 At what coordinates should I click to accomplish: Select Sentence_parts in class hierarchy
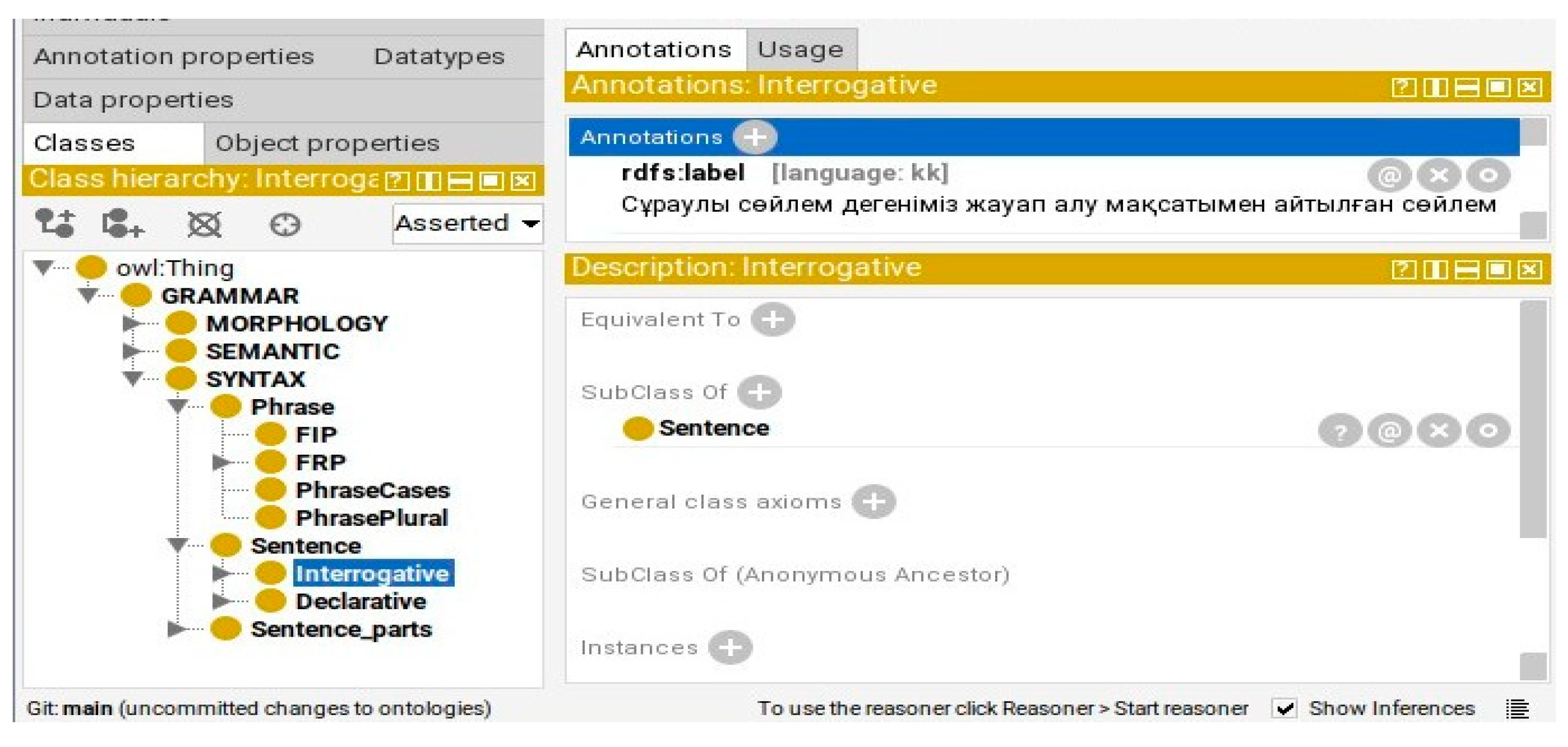pos(341,629)
